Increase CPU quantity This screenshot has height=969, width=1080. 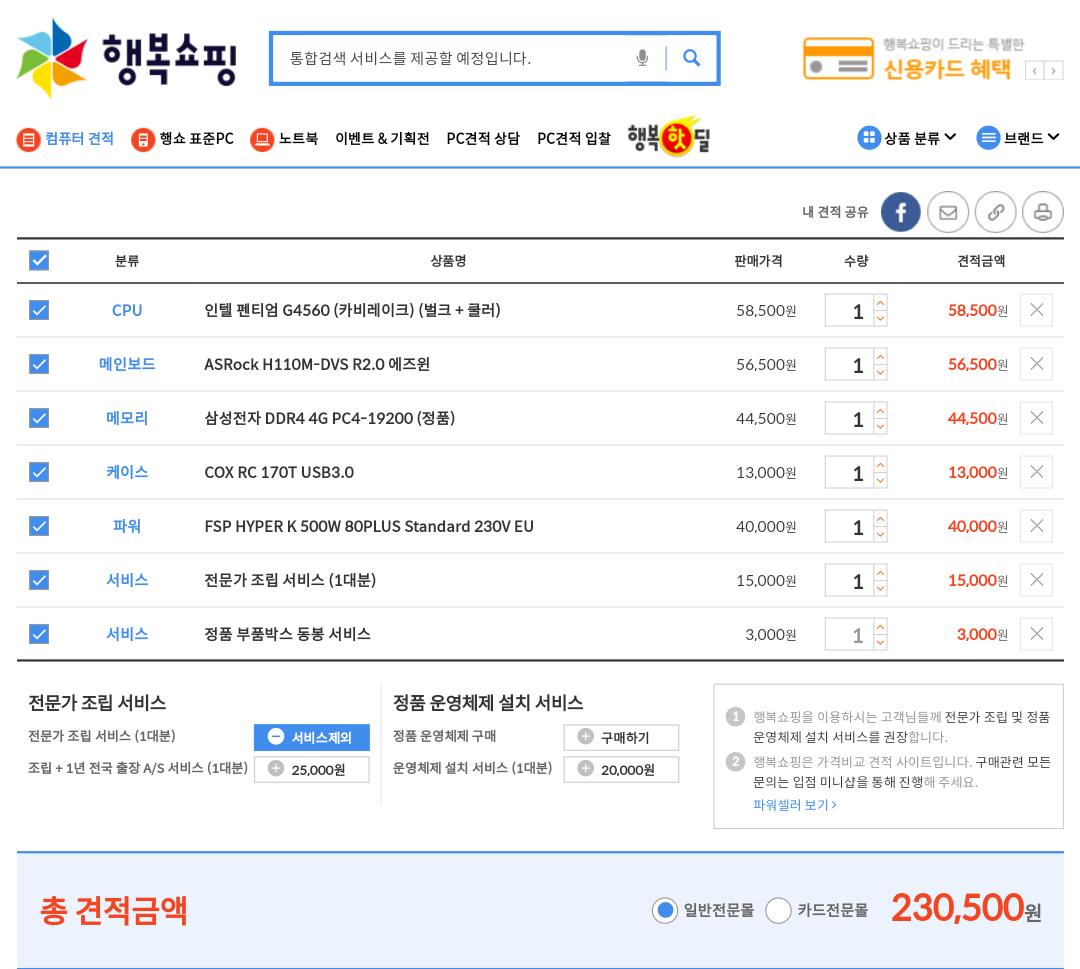pyautogui.click(x=880, y=302)
